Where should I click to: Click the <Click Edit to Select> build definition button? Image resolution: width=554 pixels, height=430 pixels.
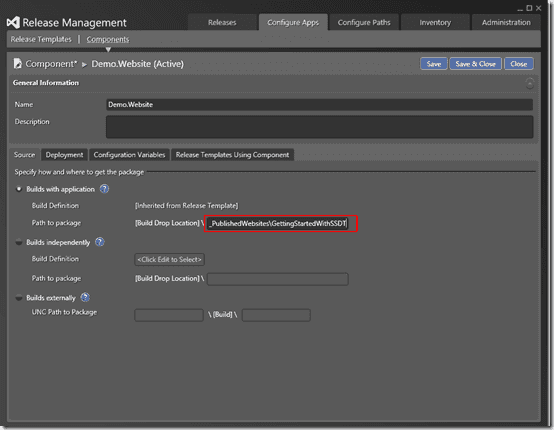click(169, 259)
